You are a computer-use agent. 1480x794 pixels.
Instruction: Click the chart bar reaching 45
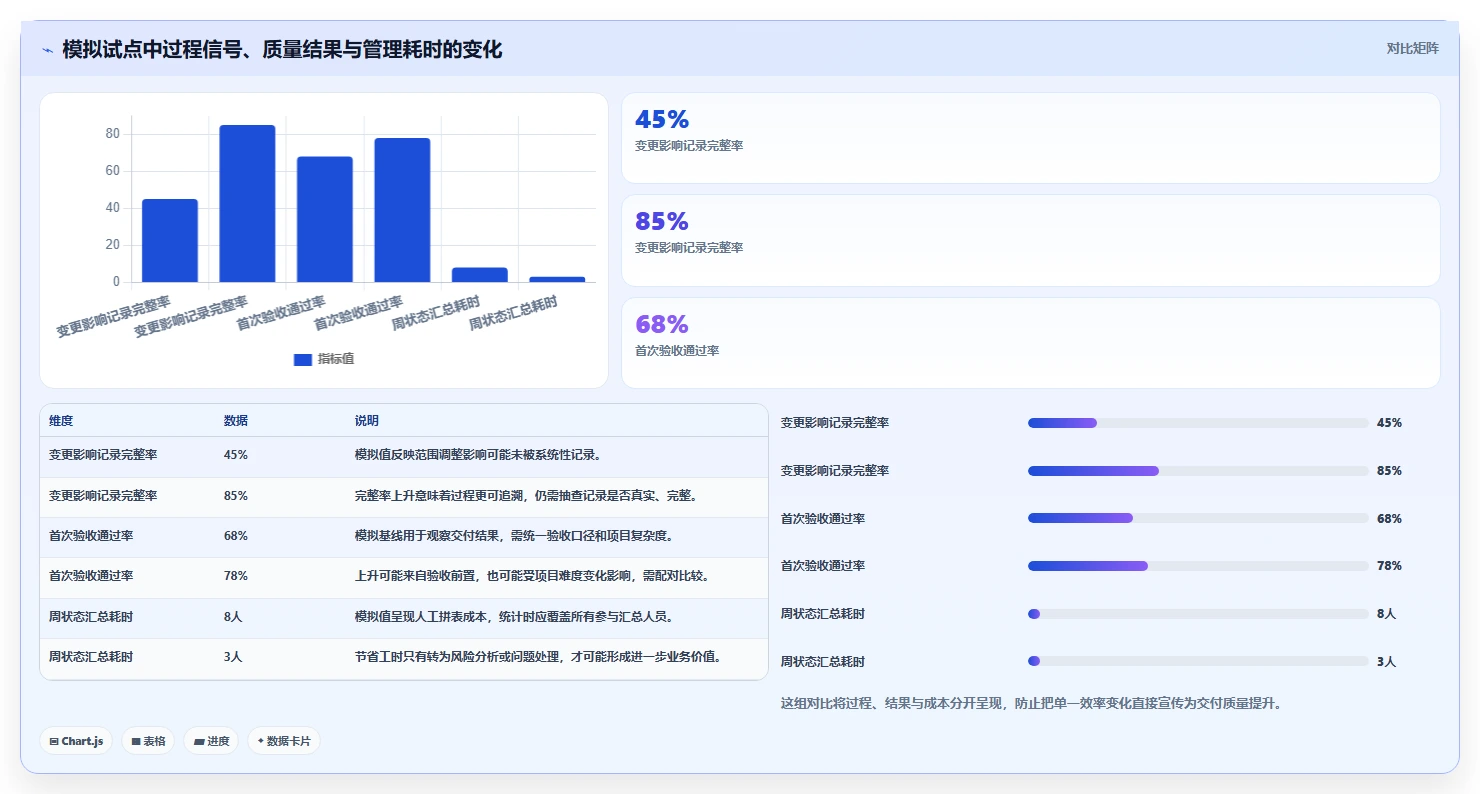170,241
